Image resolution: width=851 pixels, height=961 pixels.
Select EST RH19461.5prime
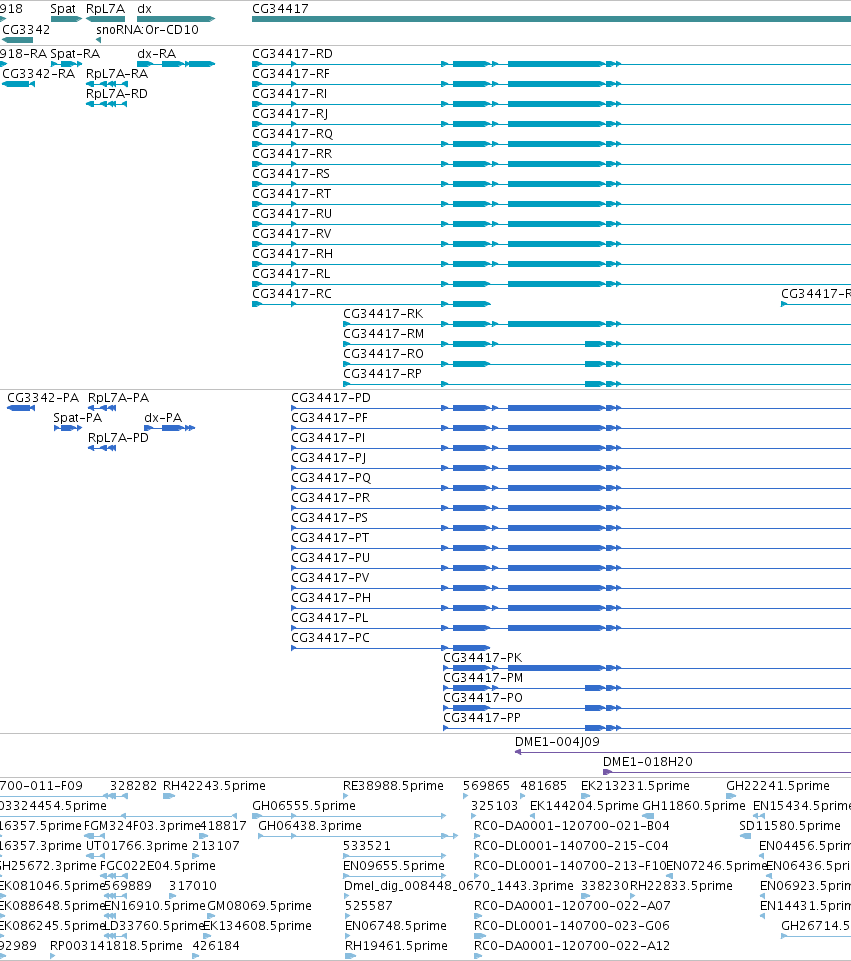pos(396,946)
